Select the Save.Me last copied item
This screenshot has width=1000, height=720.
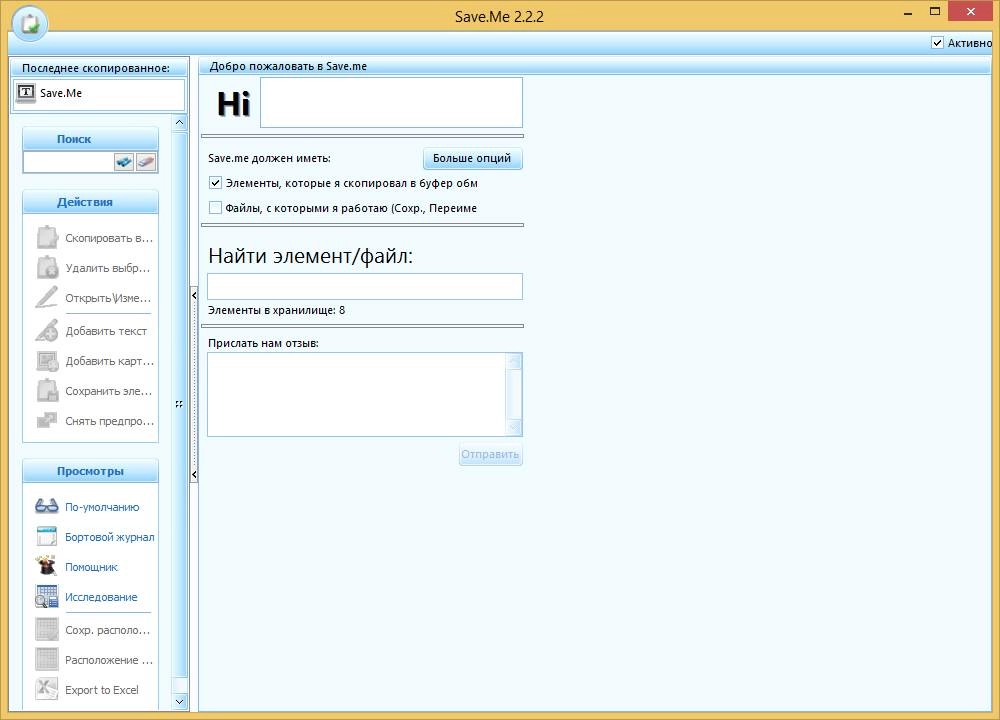click(x=99, y=94)
